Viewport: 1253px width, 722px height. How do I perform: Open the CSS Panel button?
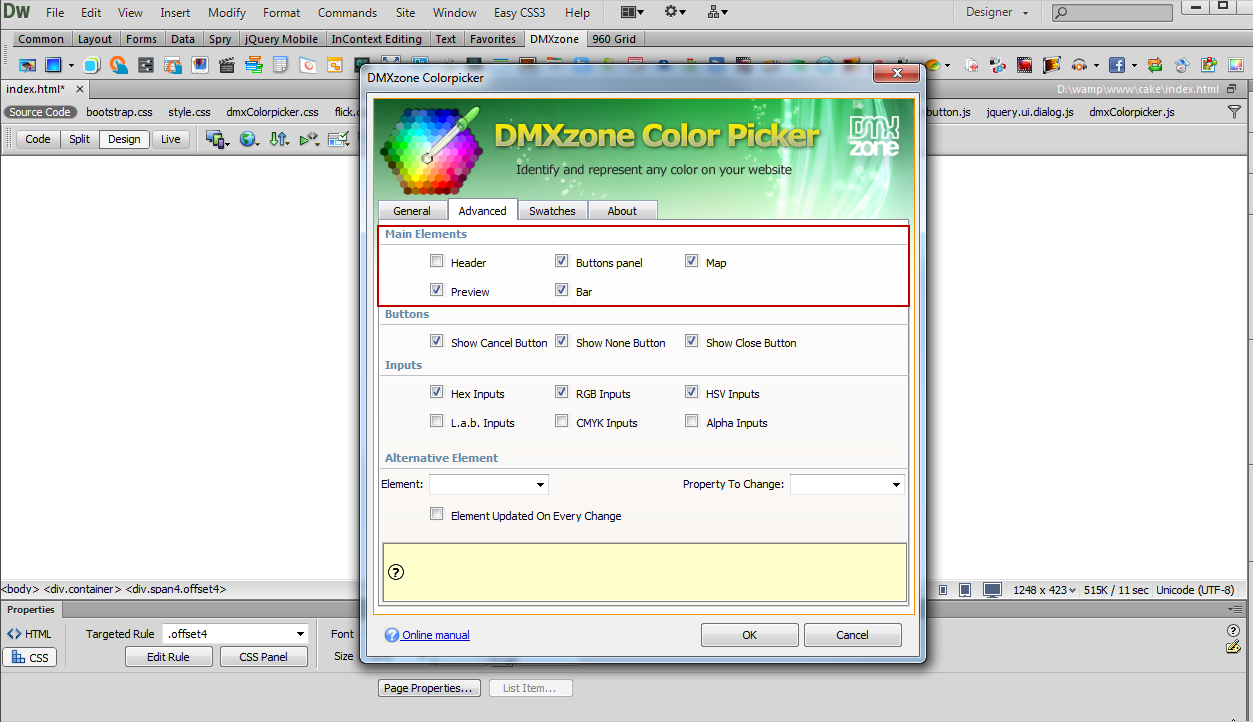263,657
